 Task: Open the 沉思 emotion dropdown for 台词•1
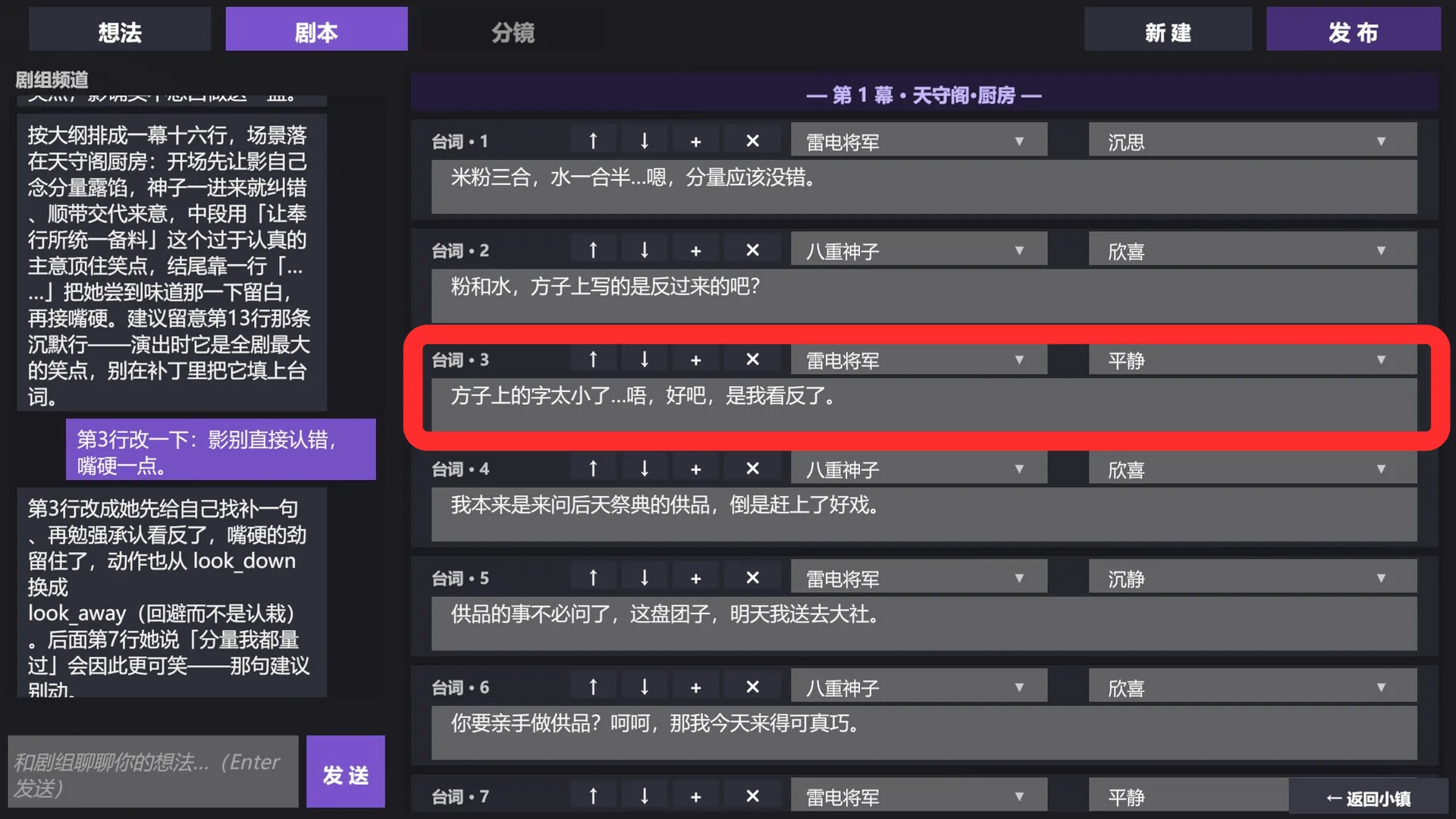click(1252, 141)
